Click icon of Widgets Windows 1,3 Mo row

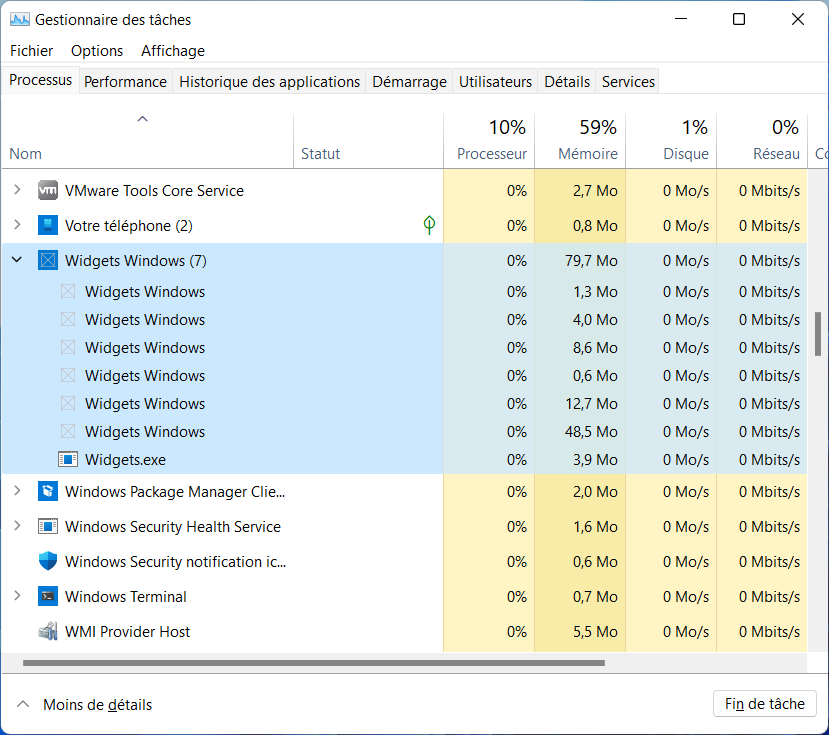tap(68, 291)
